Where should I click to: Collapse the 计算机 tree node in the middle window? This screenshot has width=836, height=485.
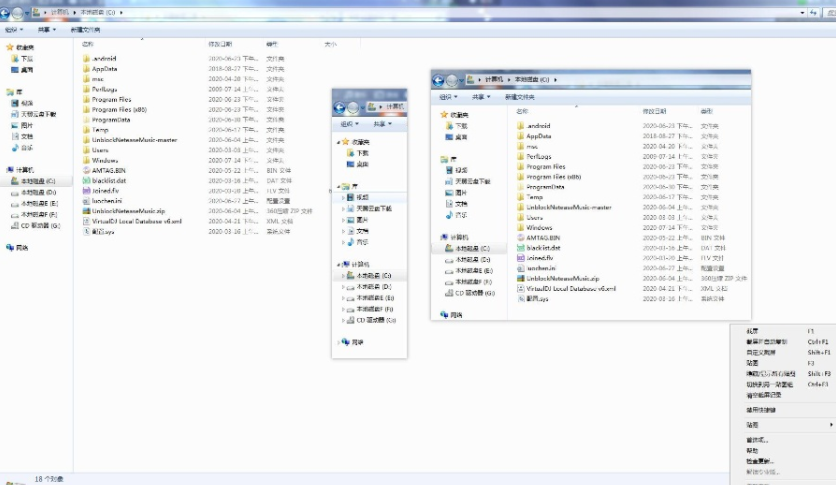(339, 264)
